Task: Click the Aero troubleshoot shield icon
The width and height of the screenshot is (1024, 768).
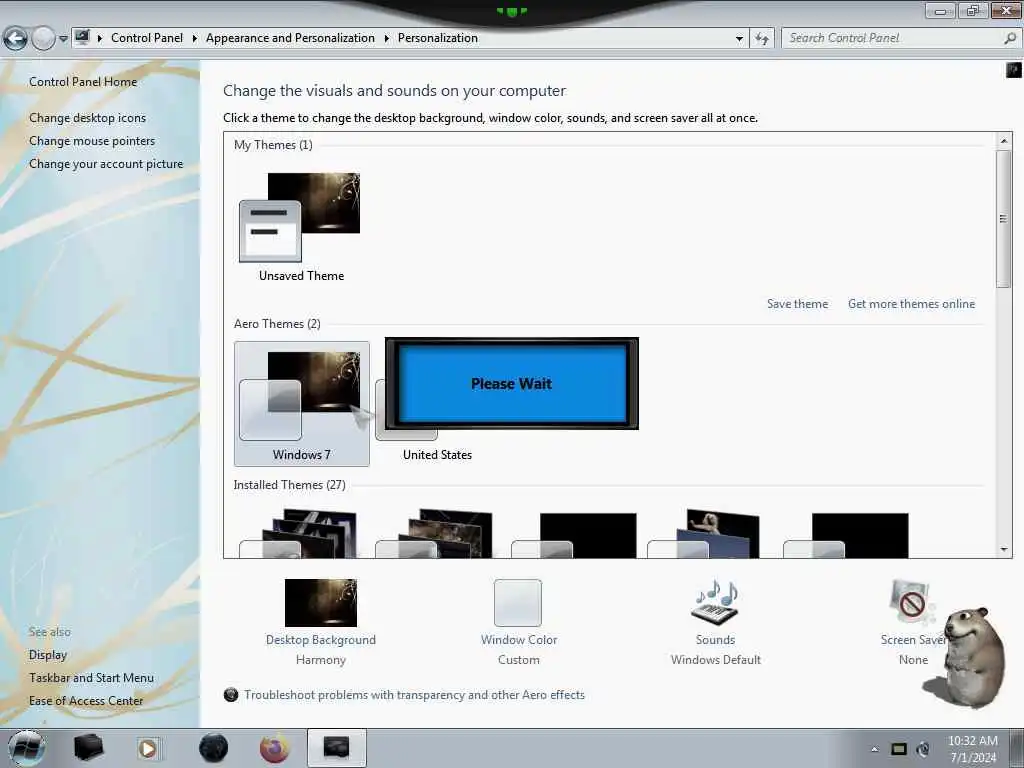Action: 231,695
